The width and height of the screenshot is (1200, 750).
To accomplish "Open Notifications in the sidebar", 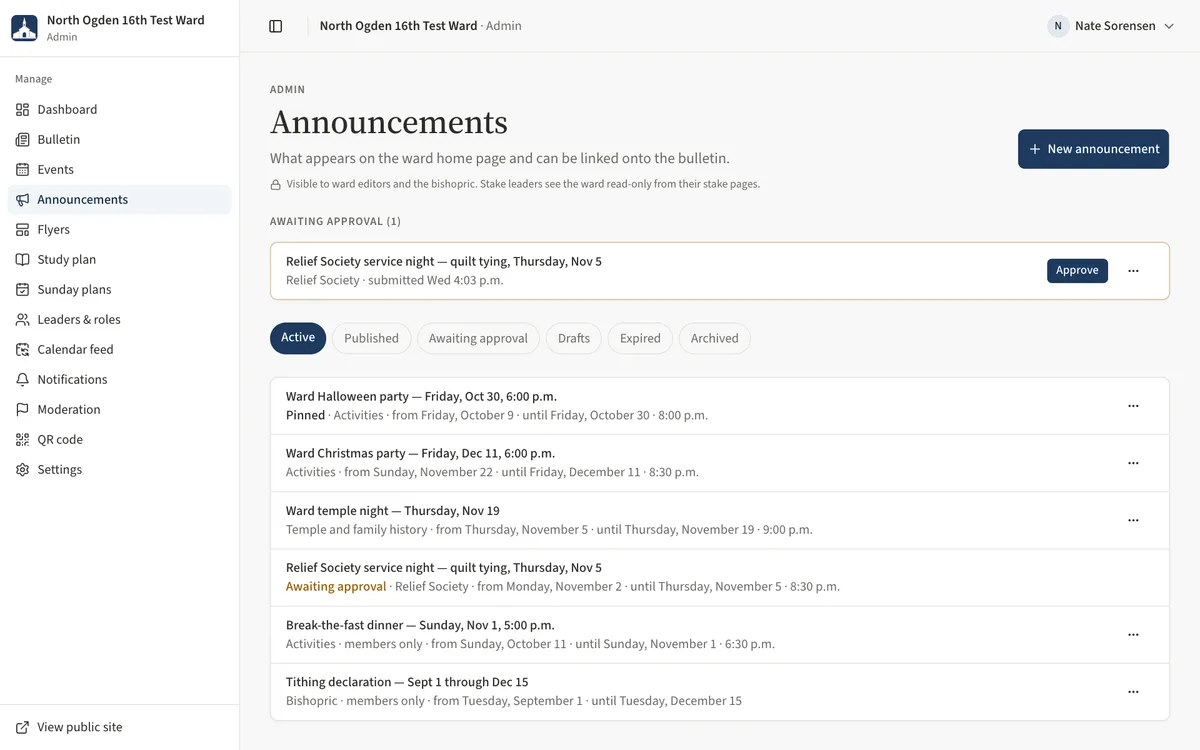I will tap(119, 380).
